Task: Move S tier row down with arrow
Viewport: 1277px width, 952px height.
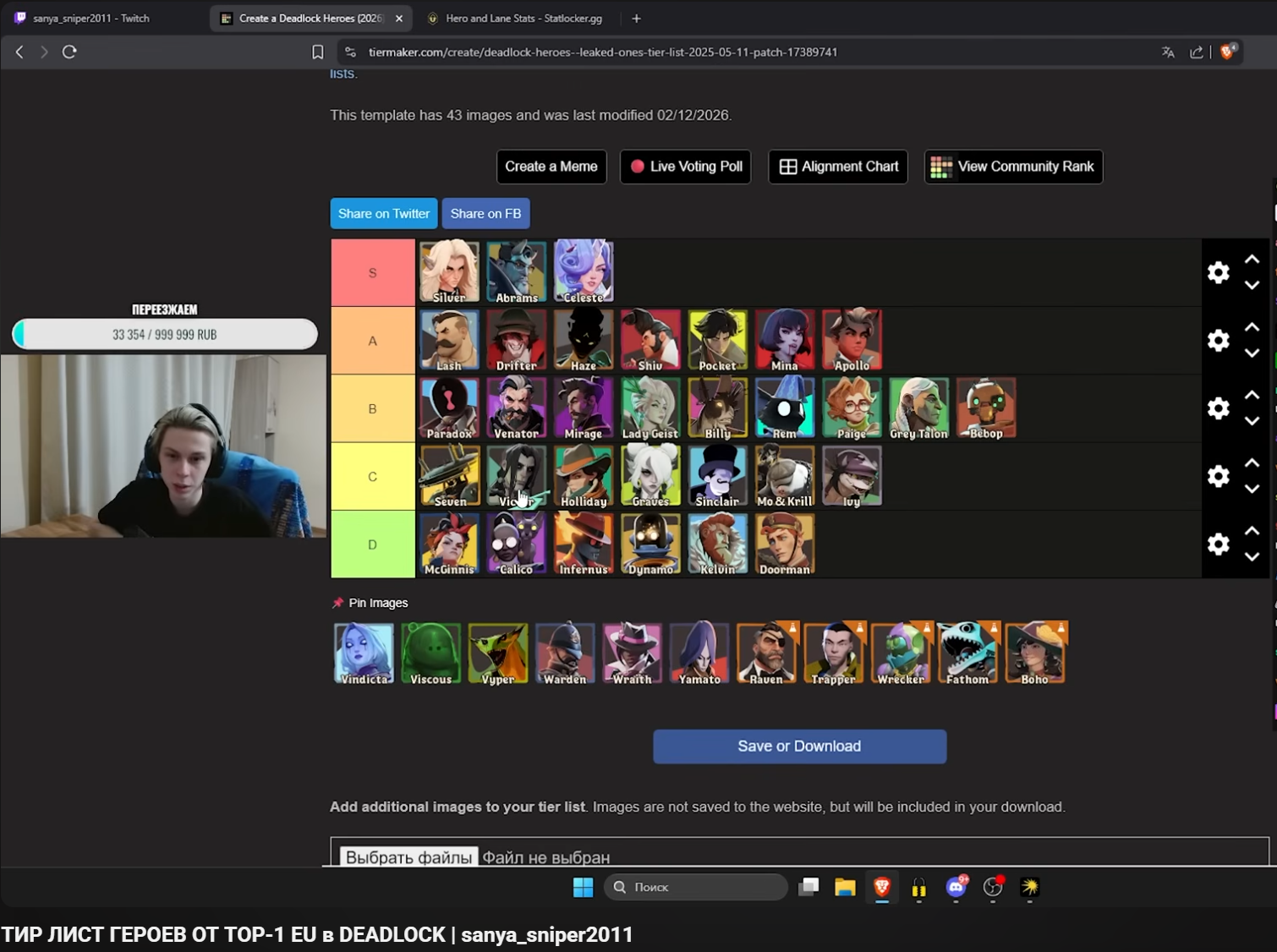Action: pos(1252,286)
